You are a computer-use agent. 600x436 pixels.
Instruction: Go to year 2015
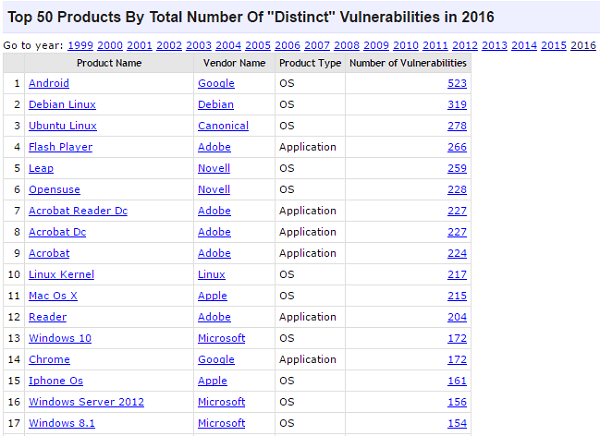pyautogui.click(x=554, y=46)
